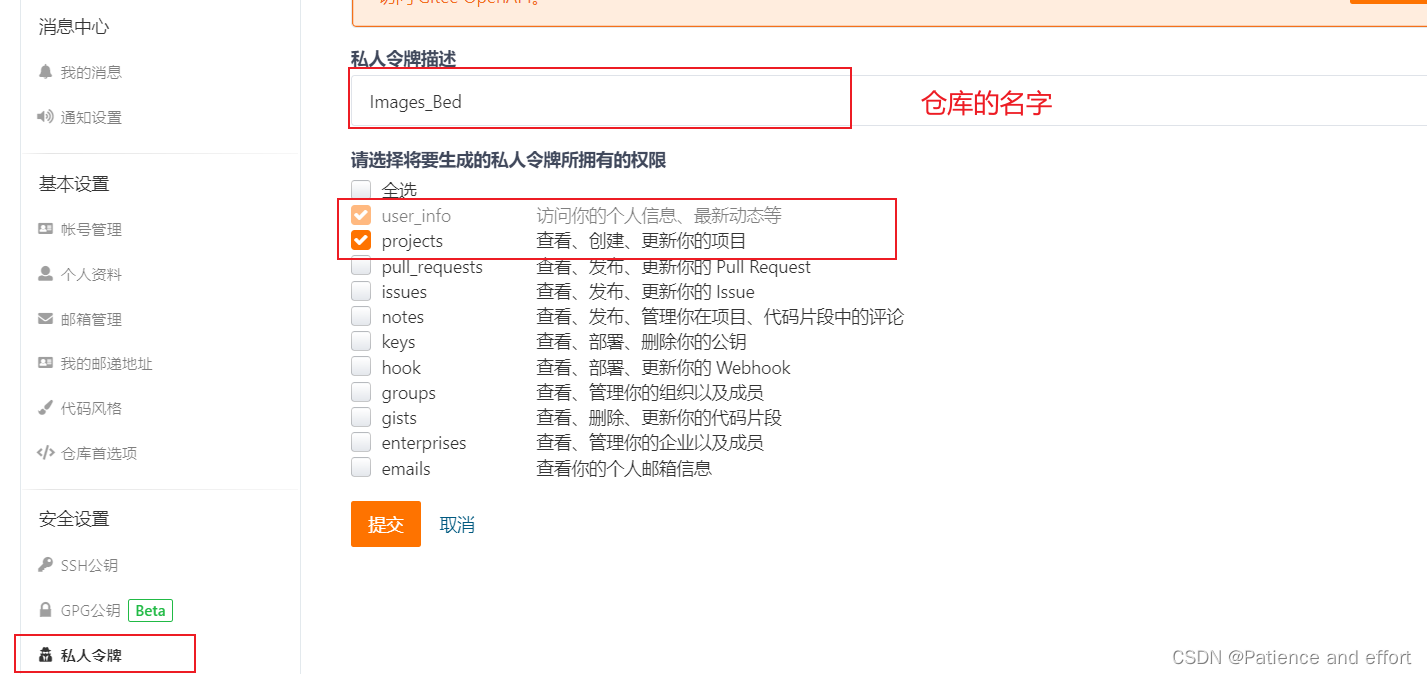
Task: Click the 私人令牌描述 input containing Images_Bed
Action: click(x=889, y=101)
